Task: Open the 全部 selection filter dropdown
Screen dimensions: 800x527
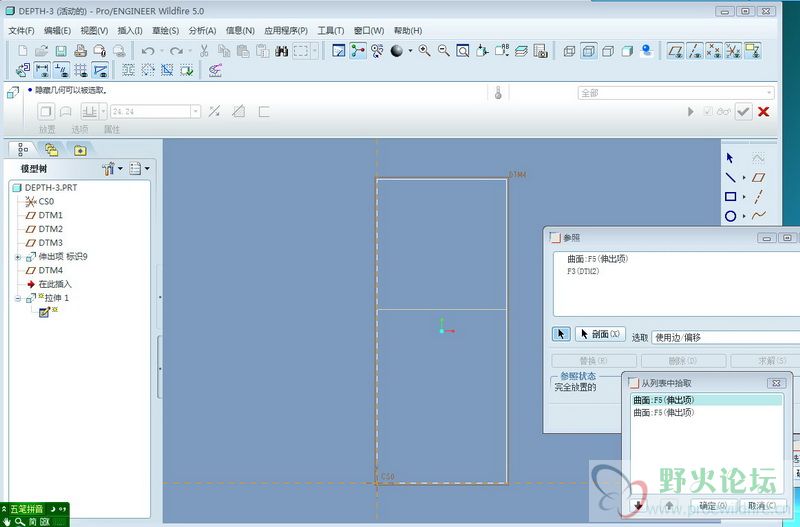Action: pos(769,93)
